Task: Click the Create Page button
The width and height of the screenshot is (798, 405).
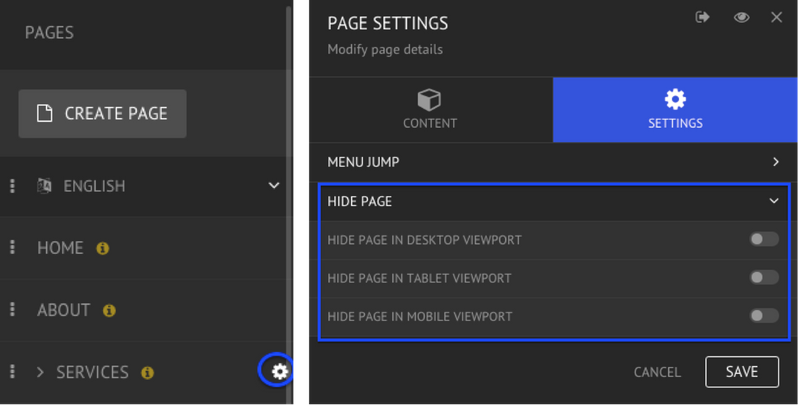Action: (x=102, y=113)
